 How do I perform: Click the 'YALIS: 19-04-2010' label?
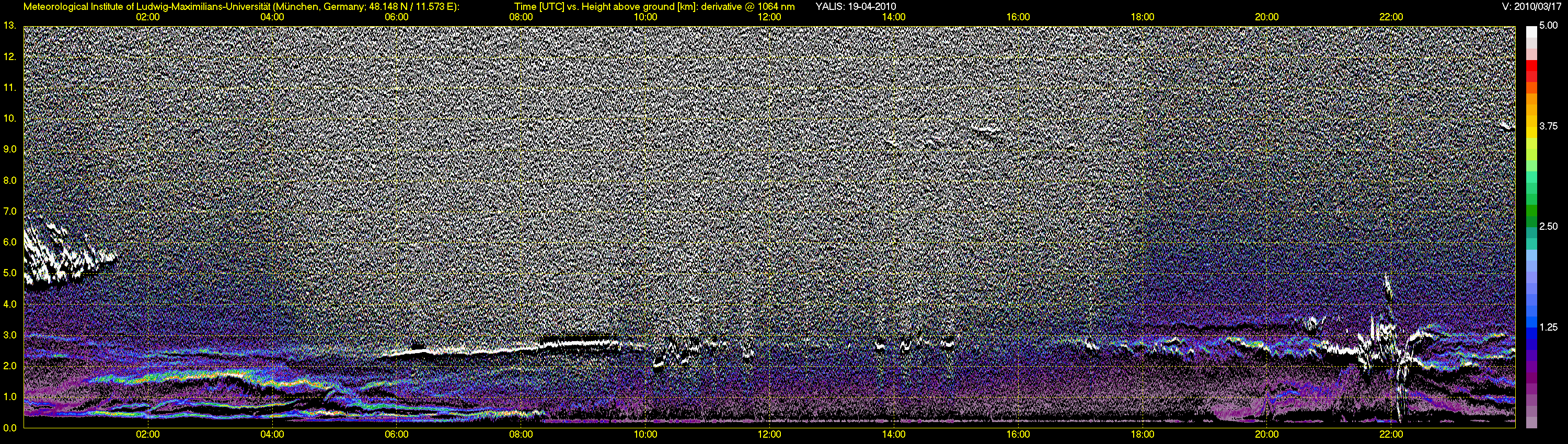click(855, 7)
